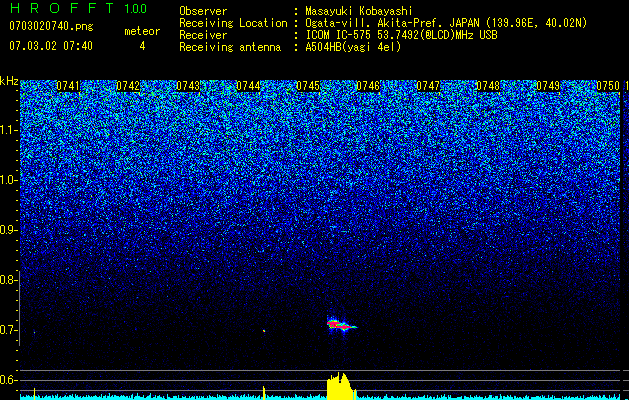Viewport: 629px width, 400px height.
Task: Click the 0.6 frequency axis label
Action: (7, 380)
